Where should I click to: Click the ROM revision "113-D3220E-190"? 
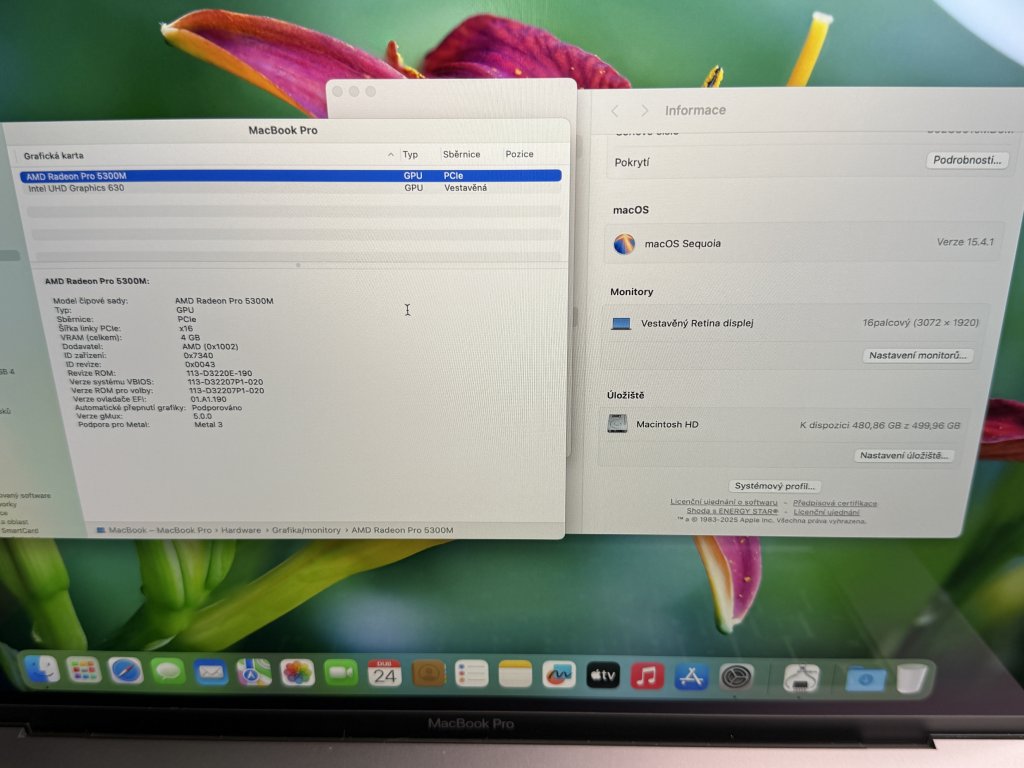219,373
